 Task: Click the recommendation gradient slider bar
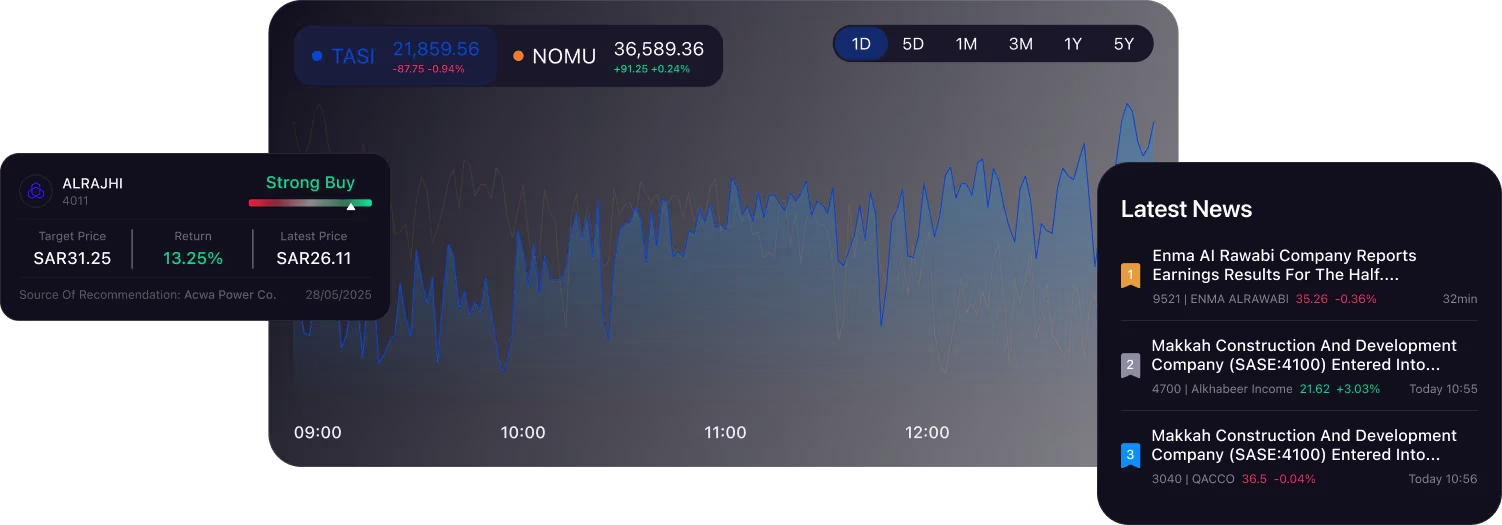coord(310,203)
